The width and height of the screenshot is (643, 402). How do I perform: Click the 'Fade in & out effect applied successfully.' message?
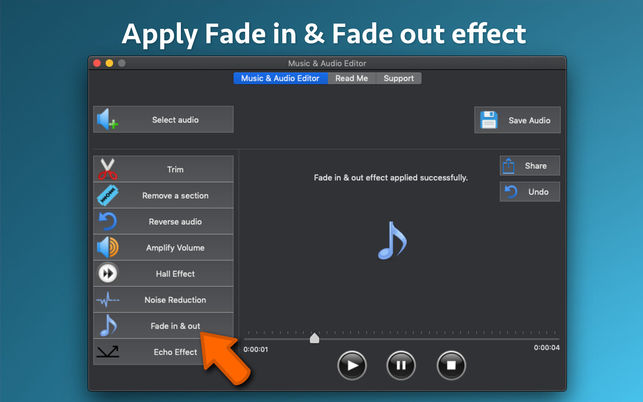[x=390, y=178]
